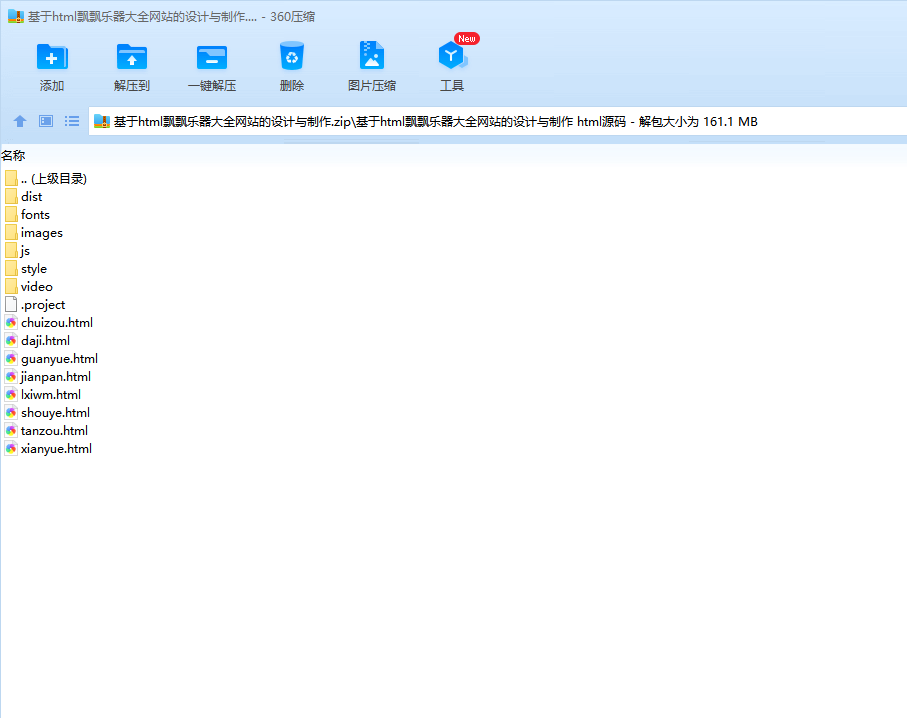The height and width of the screenshot is (718, 907).
Task: Click the 解压到 (Extract to) icon
Action: (132, 57)
